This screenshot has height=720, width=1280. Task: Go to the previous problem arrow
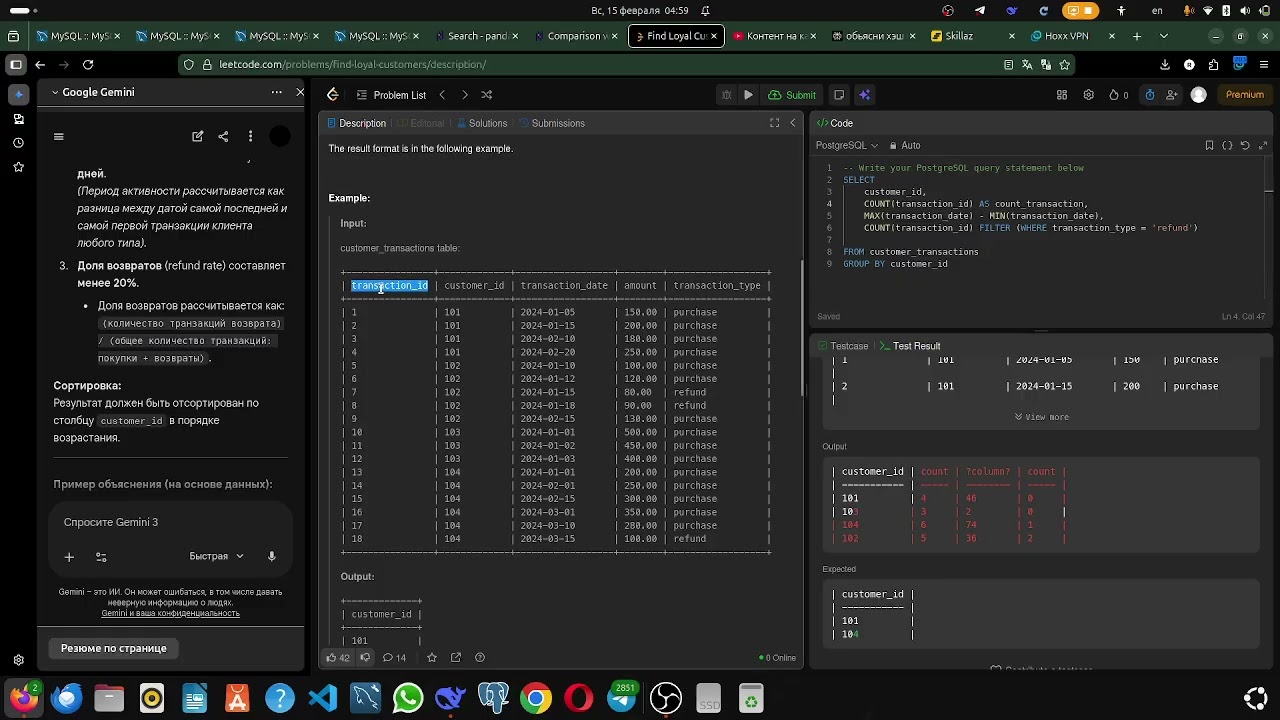tap(441, 95)
